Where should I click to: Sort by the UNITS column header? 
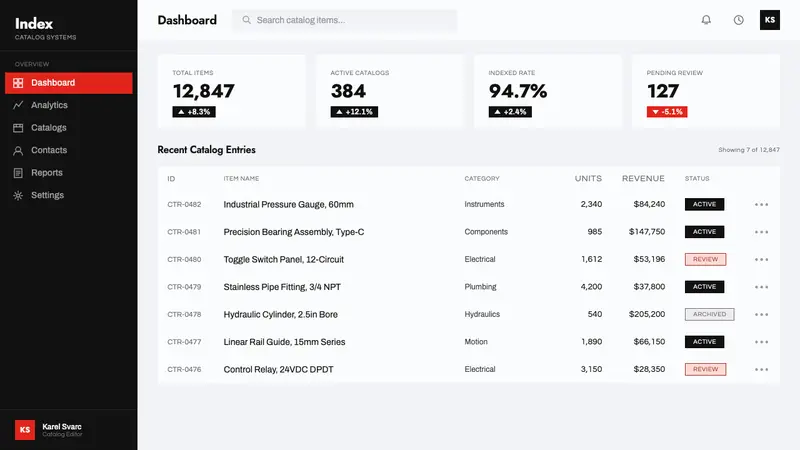[x=588, y=179]
